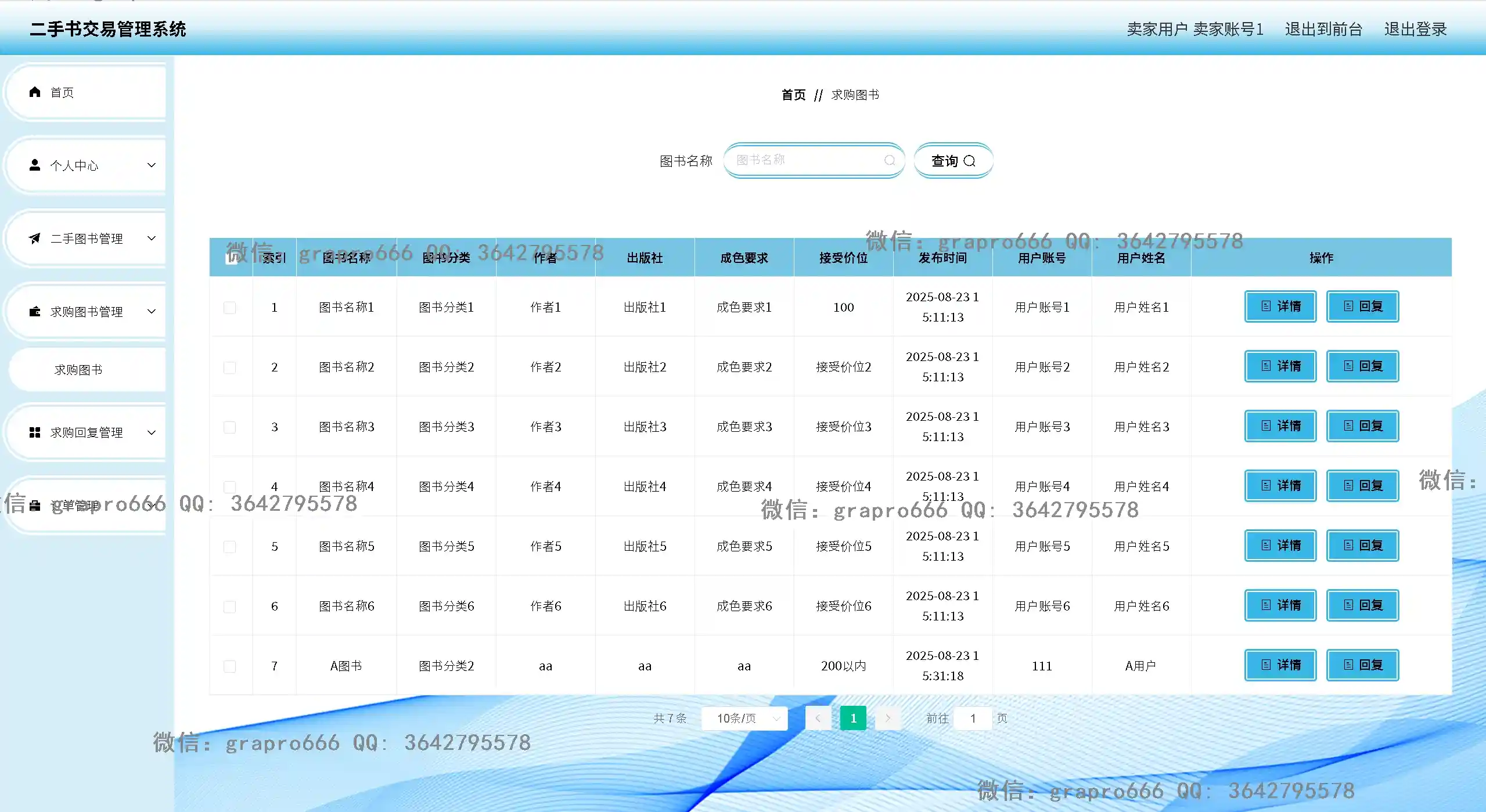Open the 10条/页 page size dropdown
This screenshot has width=1486, height=812.
744,719
